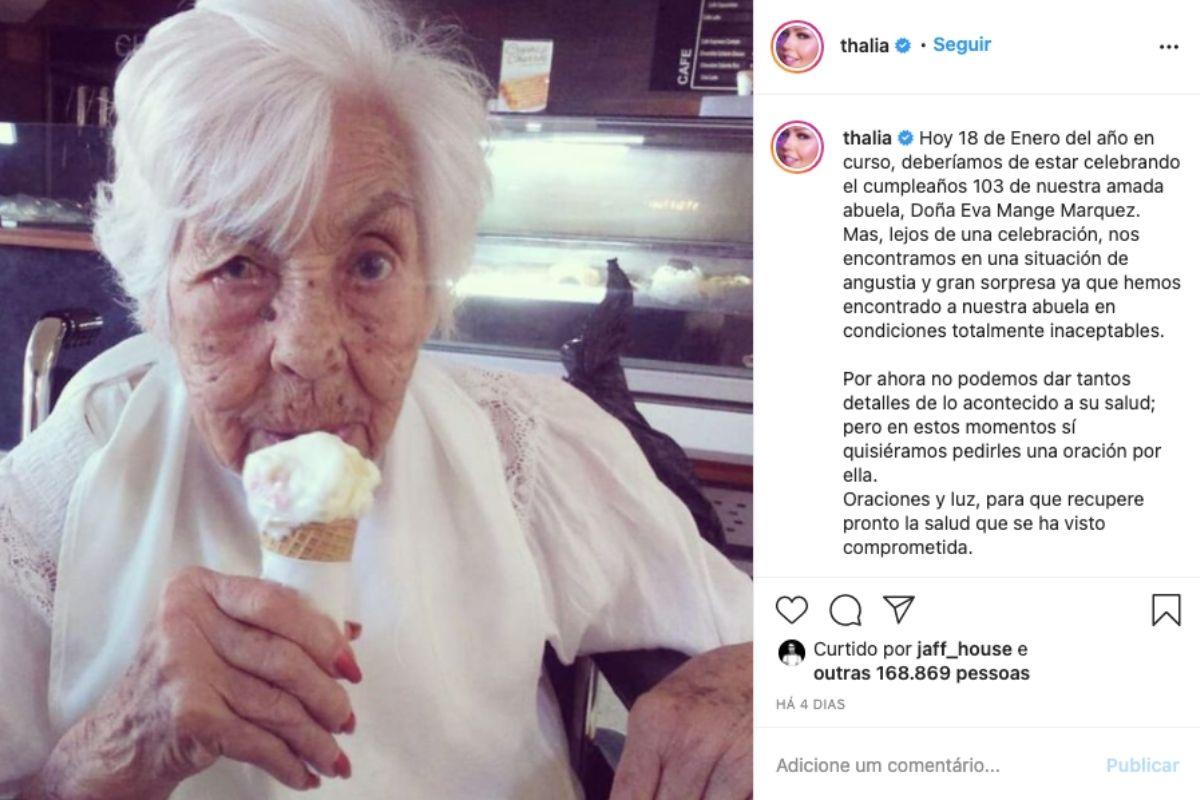Click the post caption text area
This screenshot has height=800, width=1200.
(x=1003, y=342)
